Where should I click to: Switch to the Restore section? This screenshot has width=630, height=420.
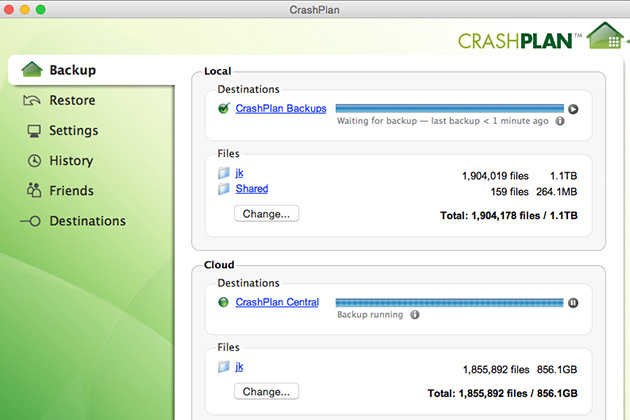tap(72, 100)
